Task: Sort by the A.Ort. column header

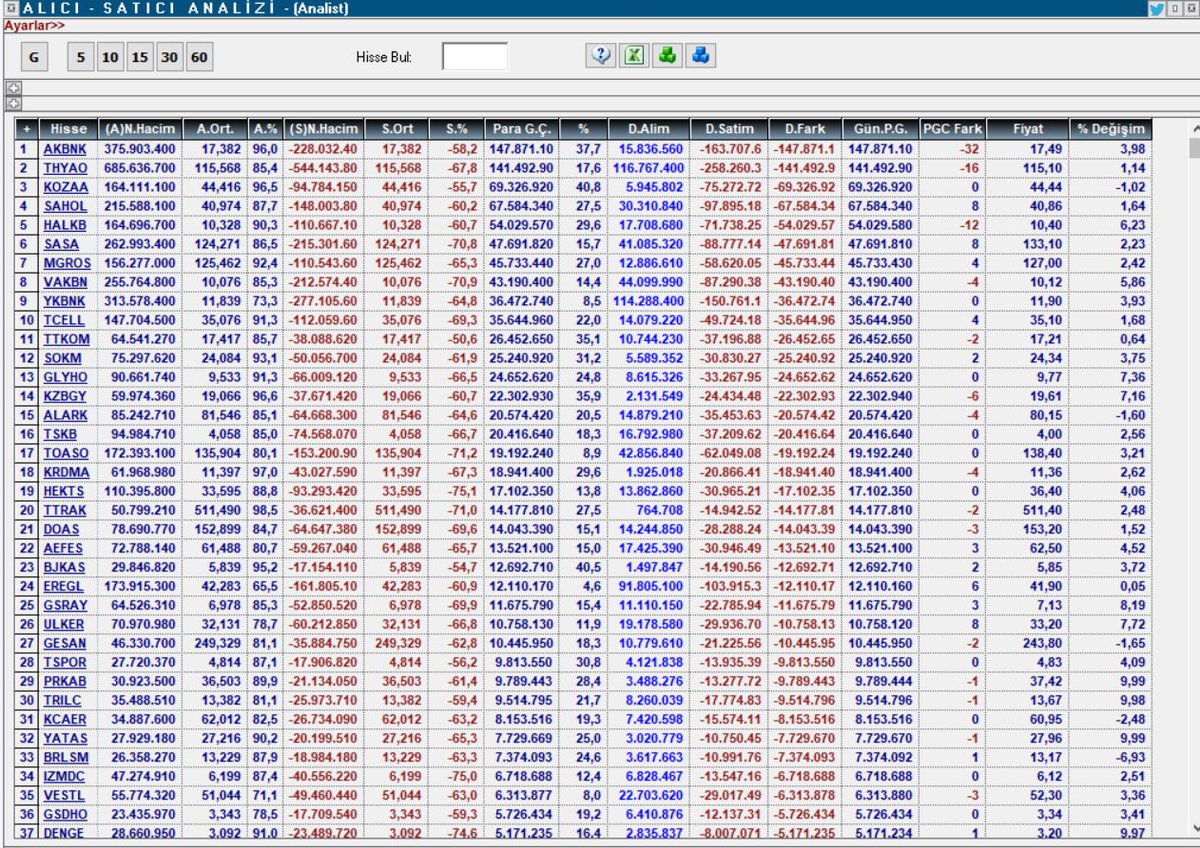Action: tap(215, 129)
